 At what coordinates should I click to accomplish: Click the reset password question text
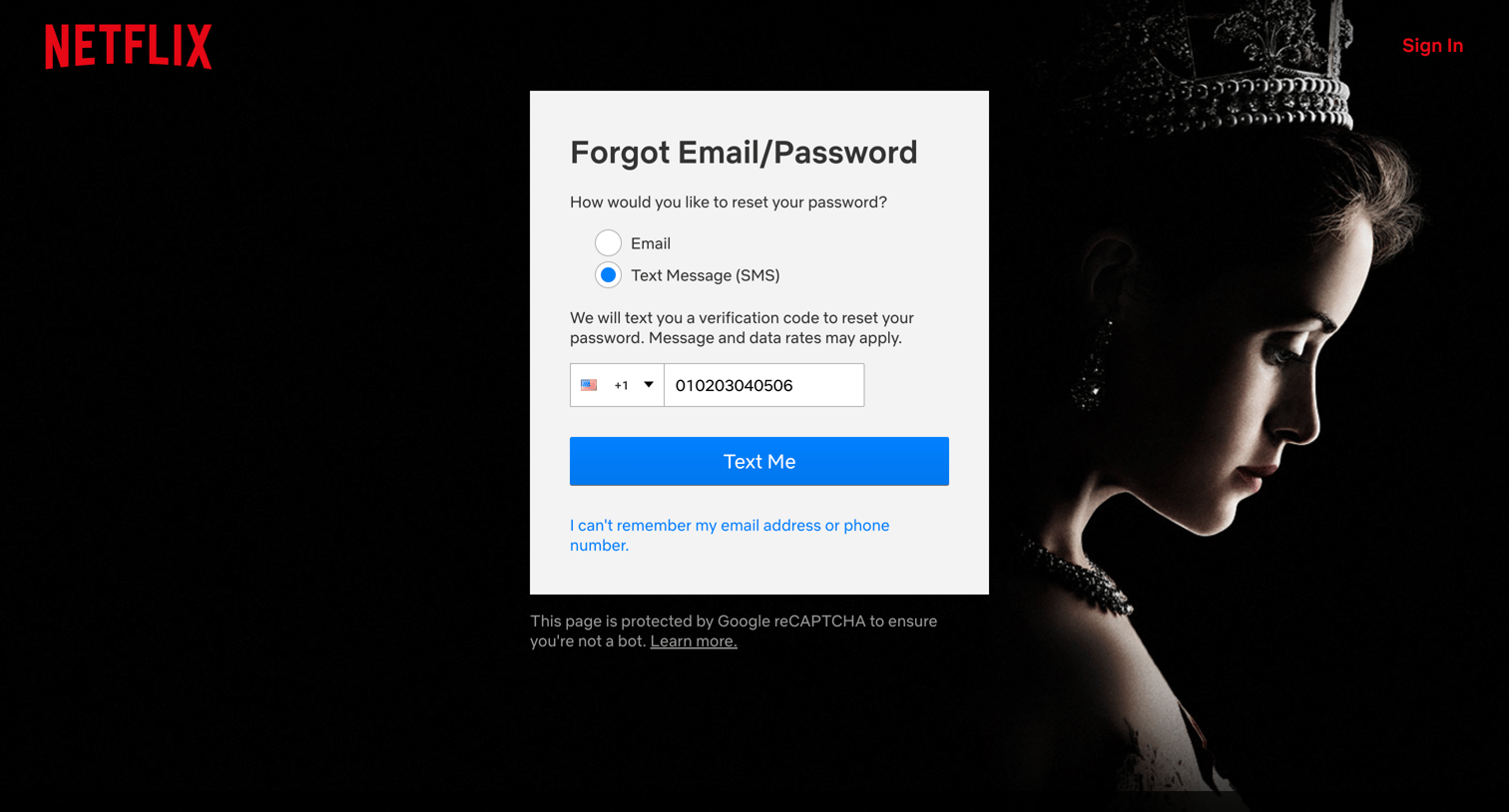pos(729,203)
